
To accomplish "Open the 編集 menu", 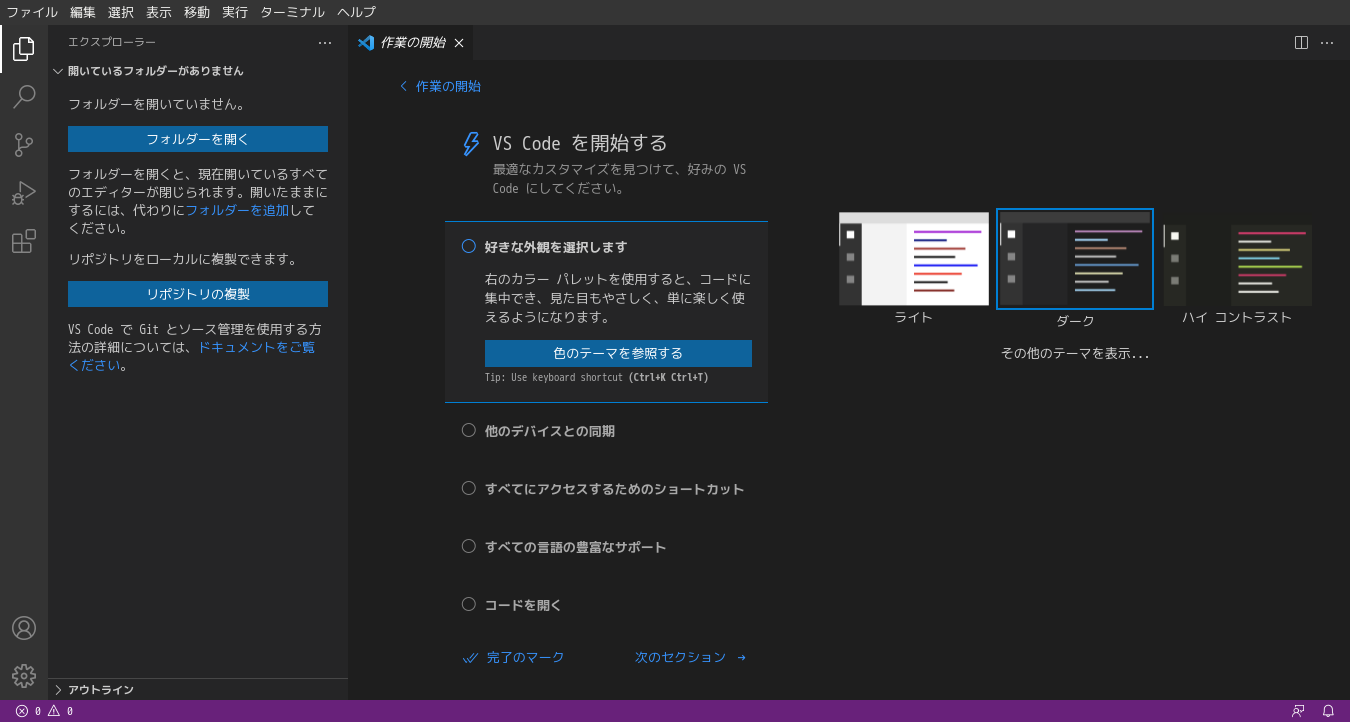I will click(x=83, y=12).
